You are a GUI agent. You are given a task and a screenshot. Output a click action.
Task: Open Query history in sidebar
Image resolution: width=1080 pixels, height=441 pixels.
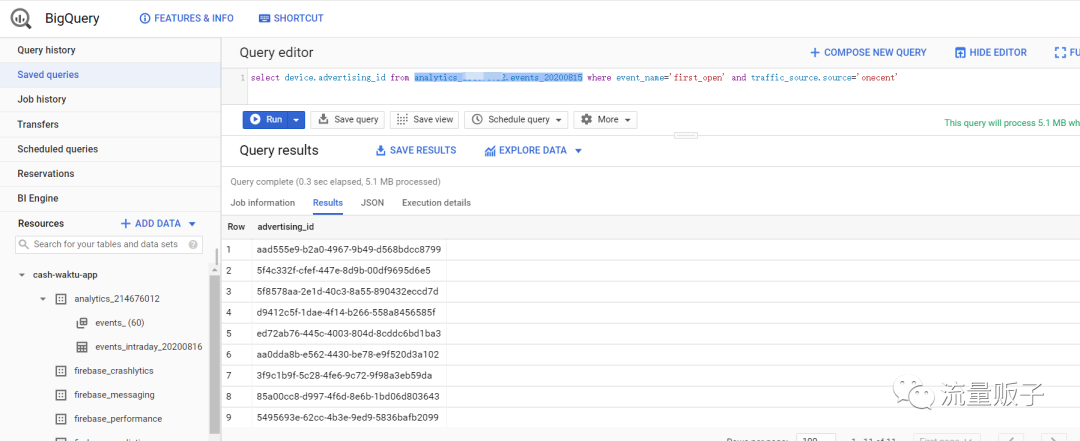tap(46, 50)
